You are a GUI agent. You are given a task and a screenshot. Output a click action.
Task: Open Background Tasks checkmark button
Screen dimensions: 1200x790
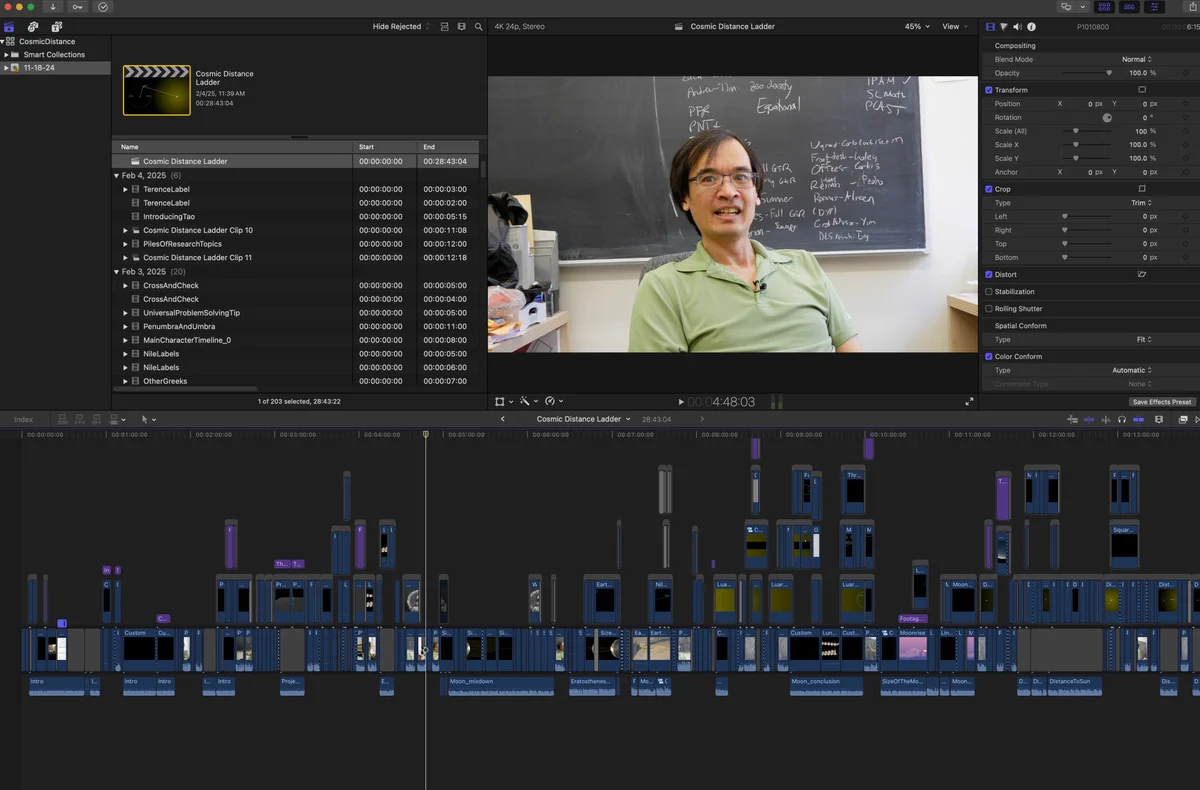click(x=104, y=7)
